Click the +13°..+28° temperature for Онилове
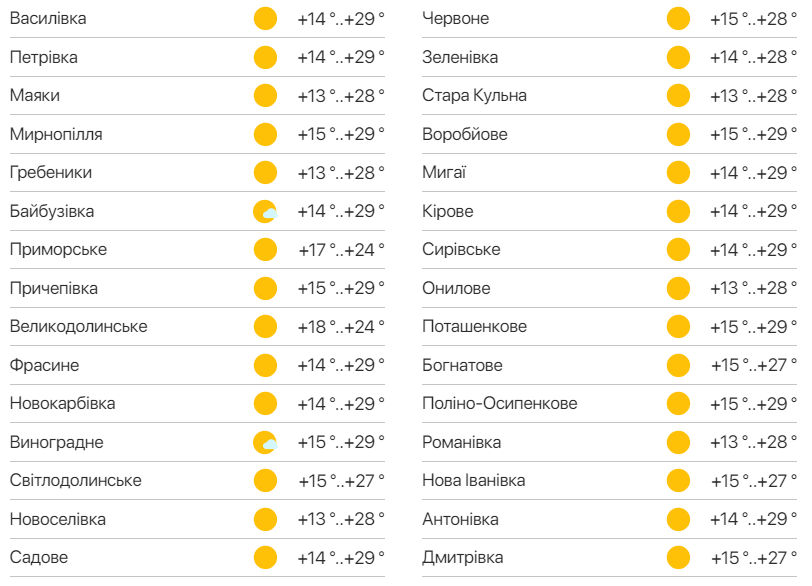This screenshot has width=812, height=586. 753,288
